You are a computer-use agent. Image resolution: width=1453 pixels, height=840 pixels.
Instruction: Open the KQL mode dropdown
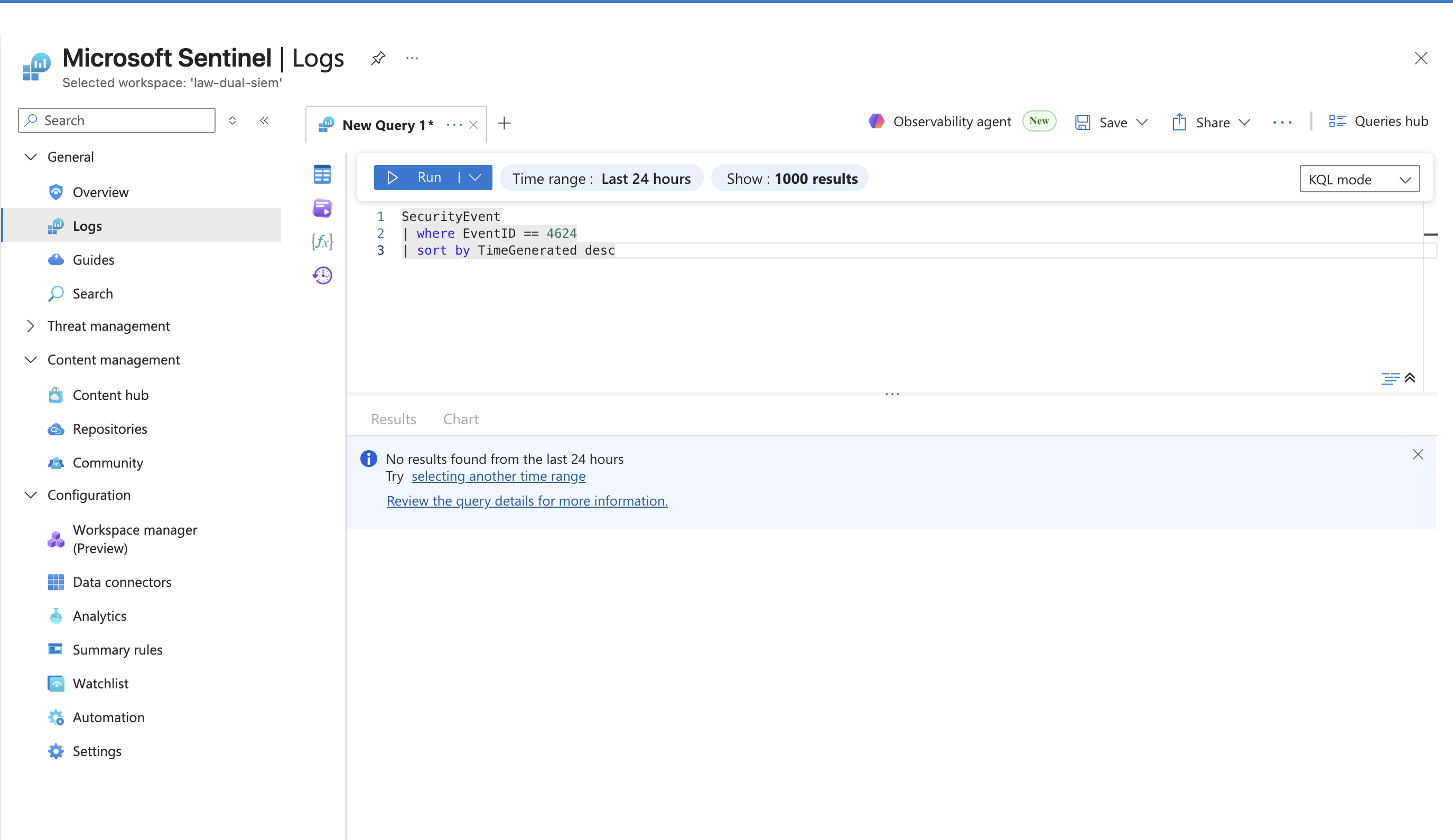pyautogui.click(x=1359, y=179)
